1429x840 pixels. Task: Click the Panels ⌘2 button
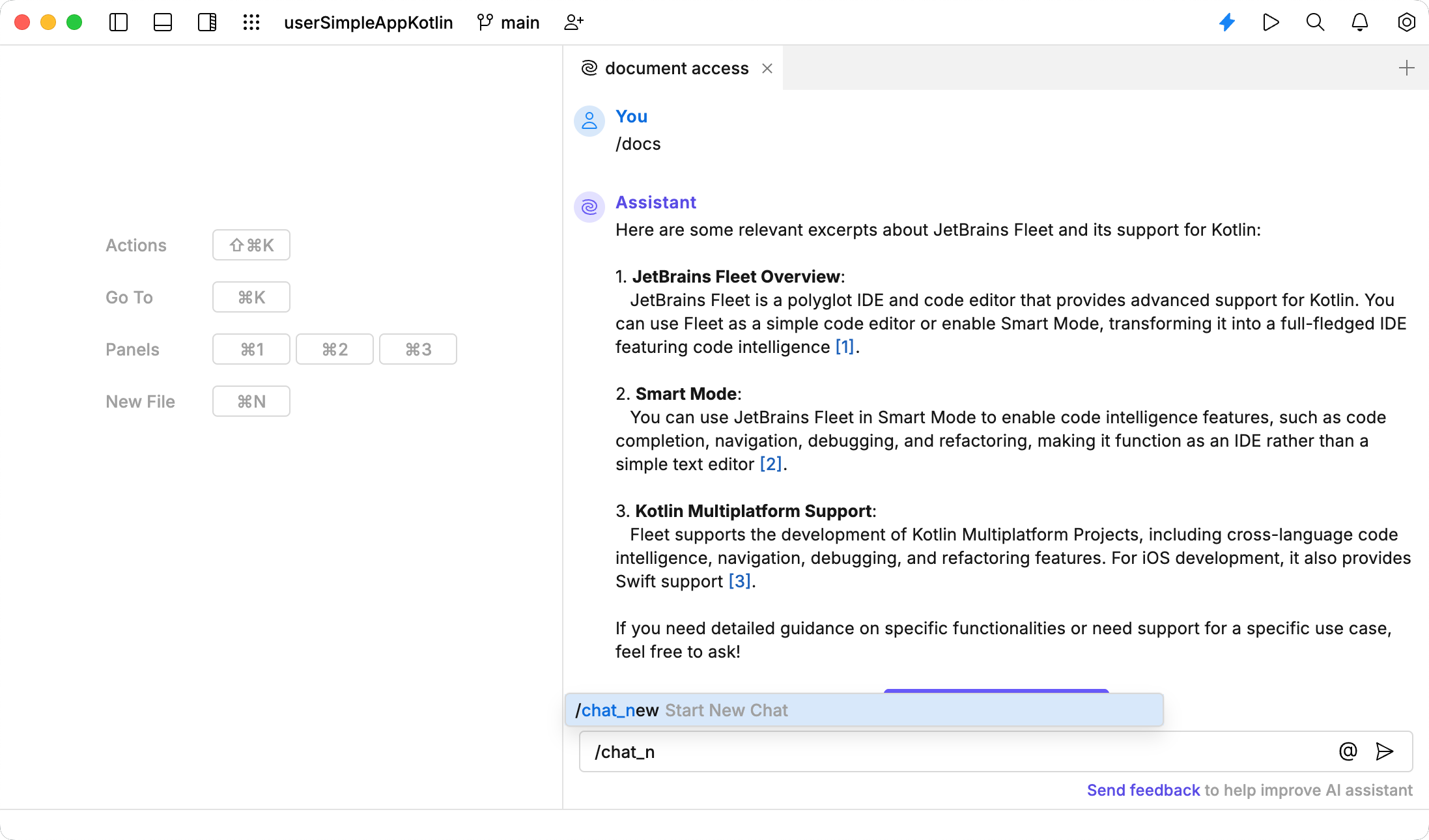tap(335, 349)
